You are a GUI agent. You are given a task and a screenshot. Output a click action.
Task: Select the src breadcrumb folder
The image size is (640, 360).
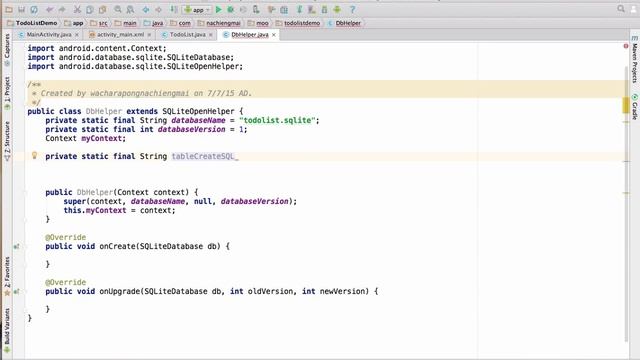tap(99, 23)
